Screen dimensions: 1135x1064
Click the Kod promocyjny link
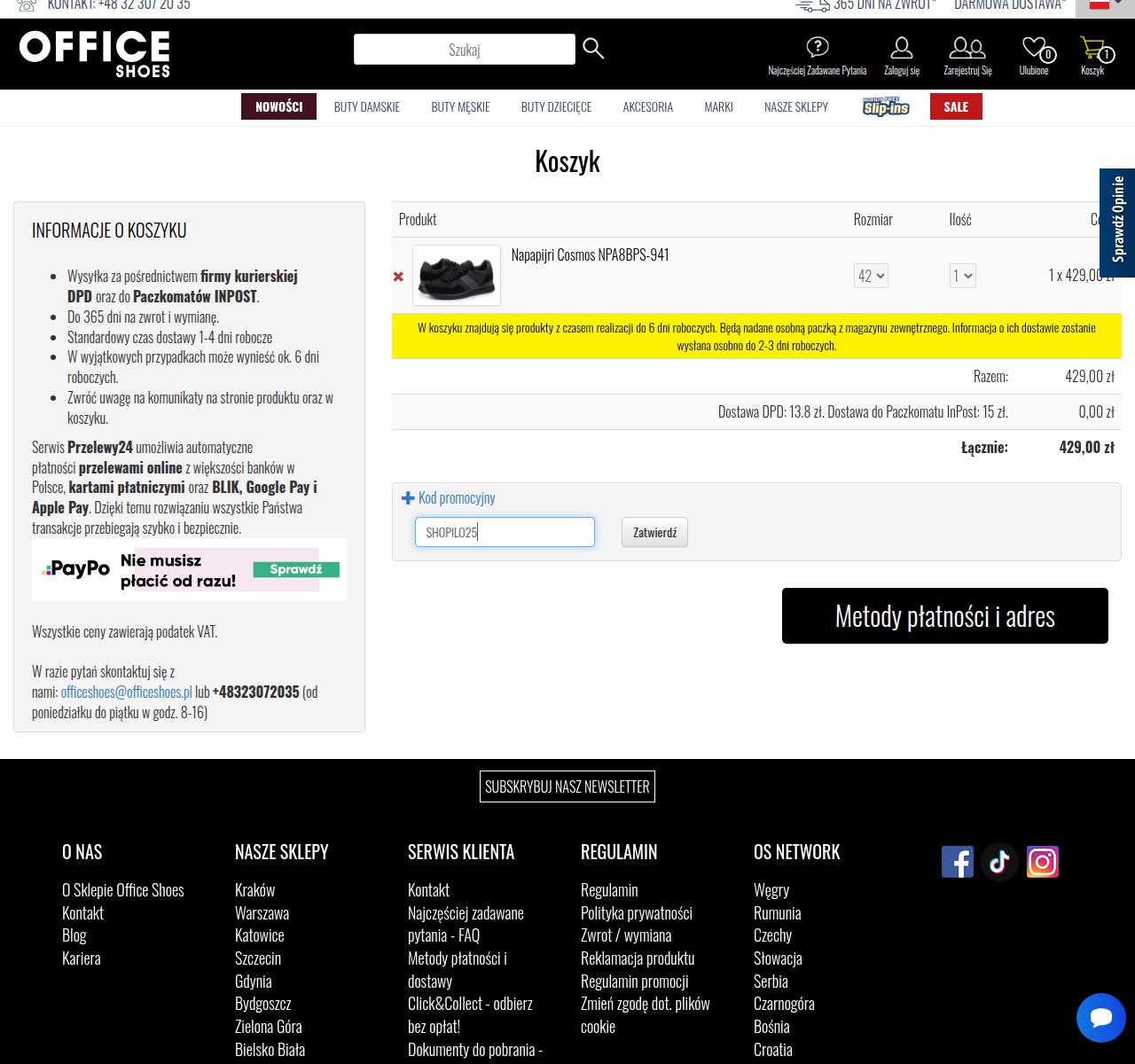(x=457, y=498)
